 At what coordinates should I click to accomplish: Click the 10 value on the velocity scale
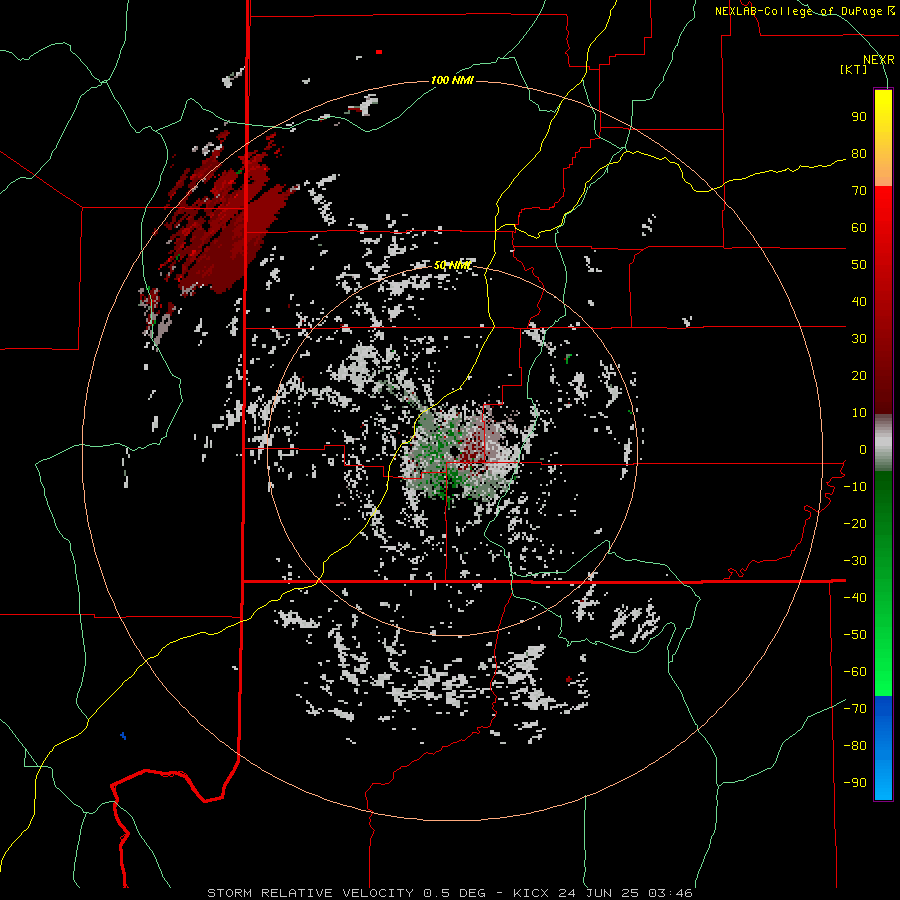click(x=859, y=413)
